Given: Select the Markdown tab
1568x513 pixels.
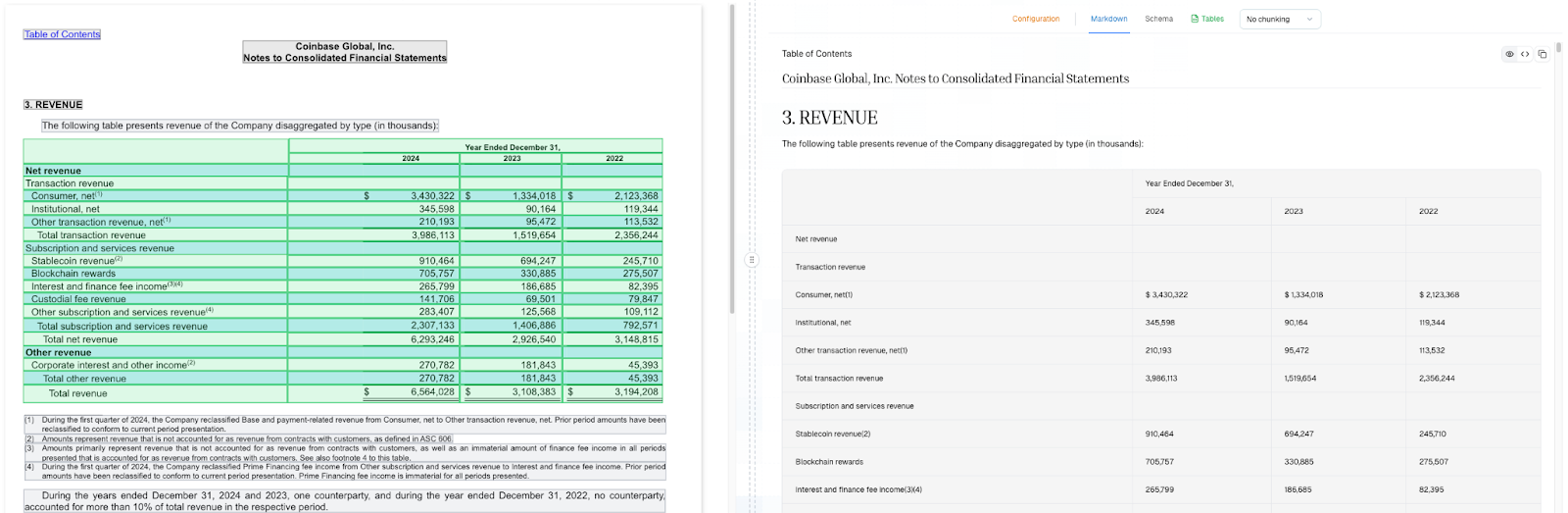Looking at the screenshot, I should [x=1108, y=19].
